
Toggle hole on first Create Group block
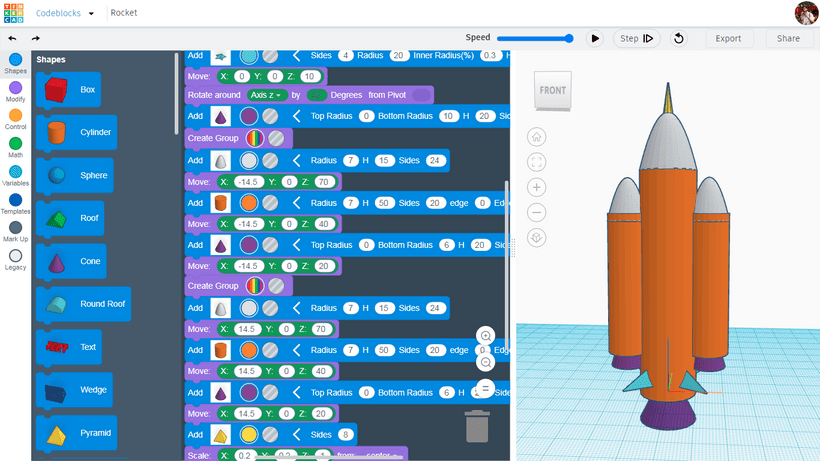276,138
